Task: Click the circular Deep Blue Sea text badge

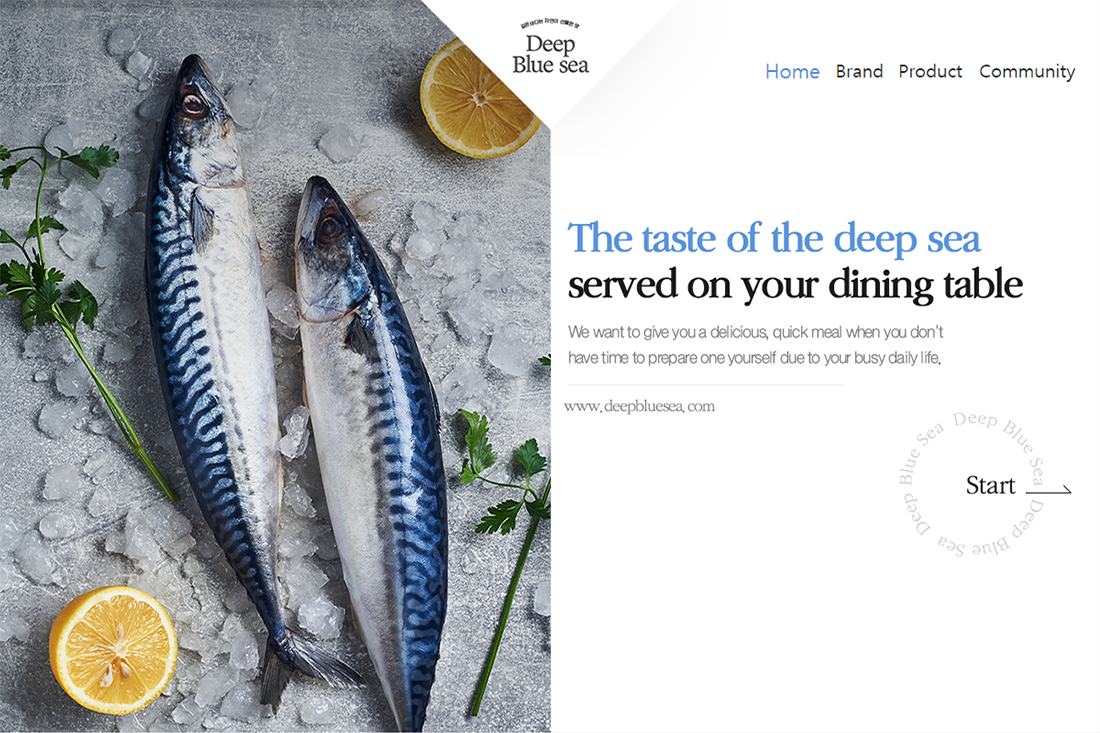Action: [x=972, y=484]
